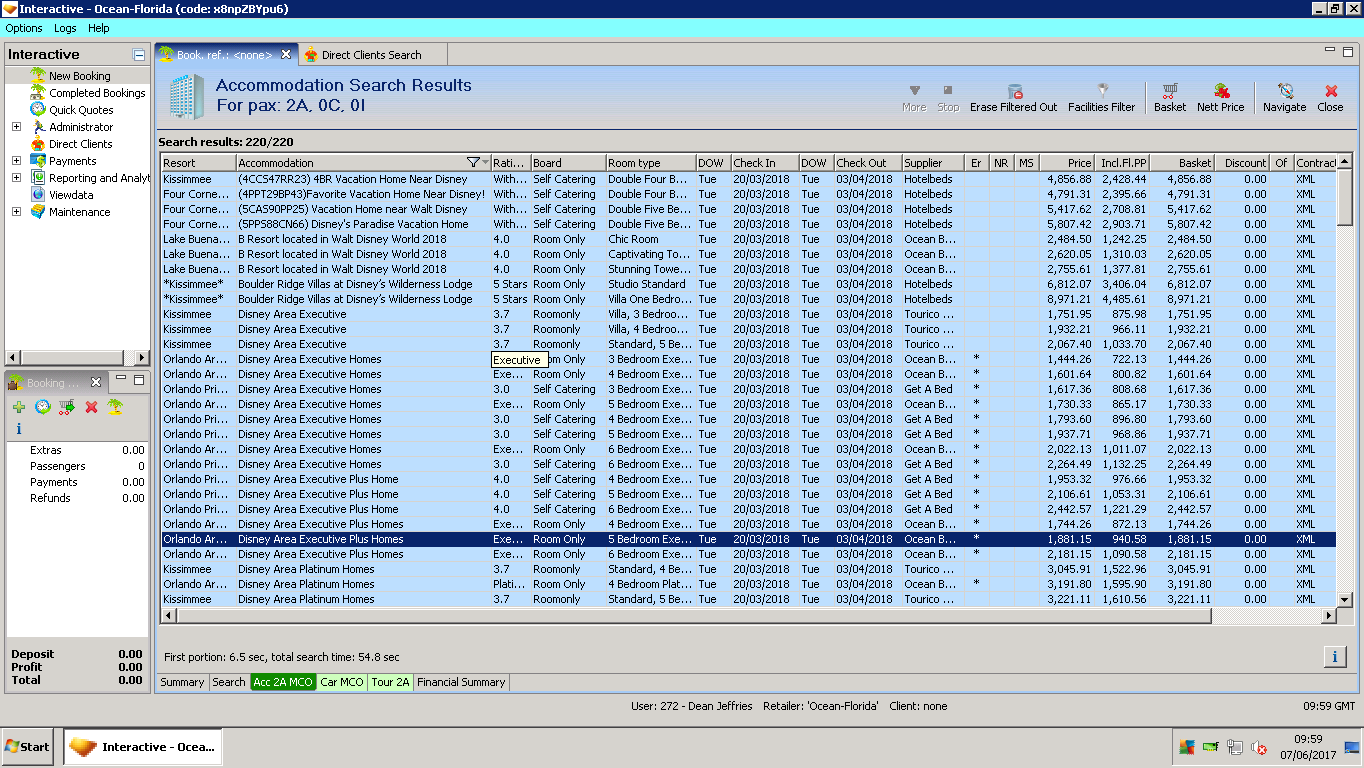Expand the Administrator tree node

pos(16,127)
